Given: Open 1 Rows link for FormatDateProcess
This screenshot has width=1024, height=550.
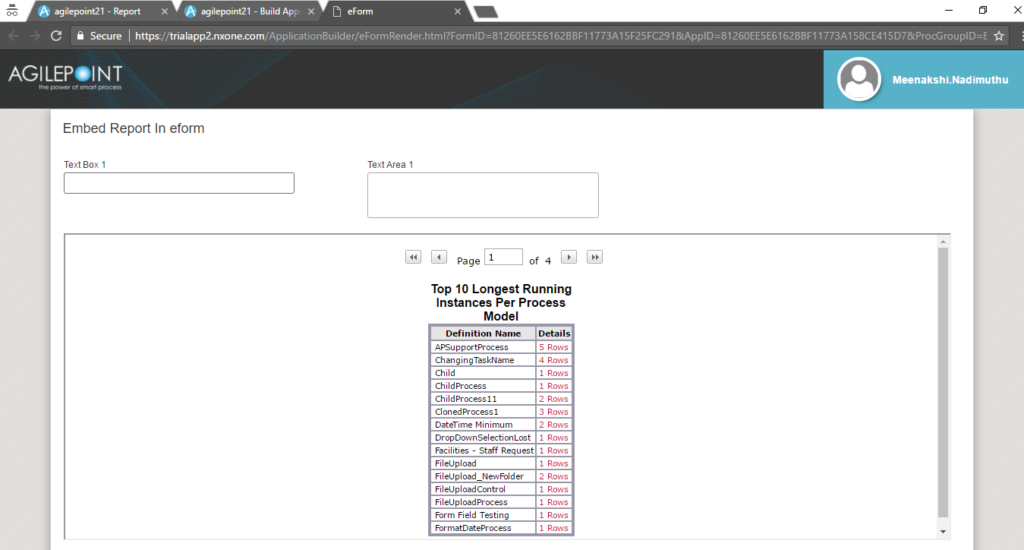Looking at the screenshot, I should (554, 528).
